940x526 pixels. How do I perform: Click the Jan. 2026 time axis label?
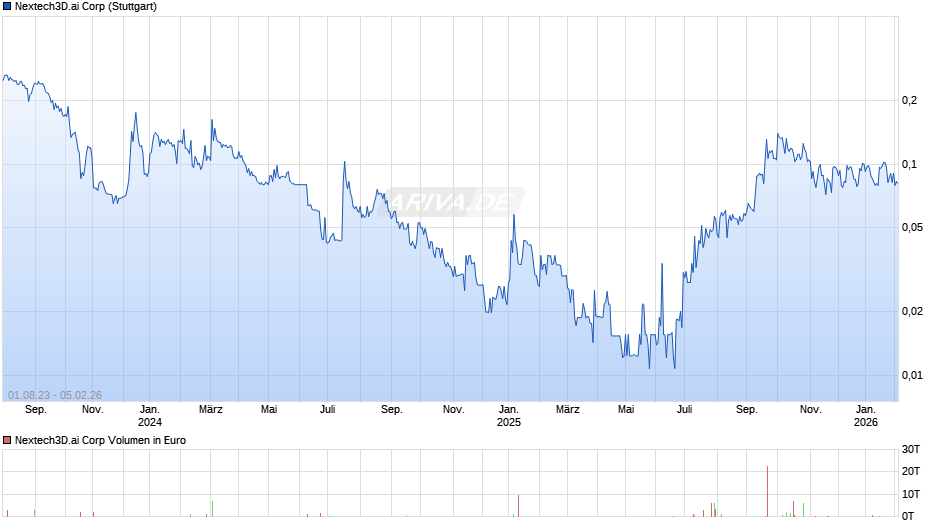pos(866,416)
